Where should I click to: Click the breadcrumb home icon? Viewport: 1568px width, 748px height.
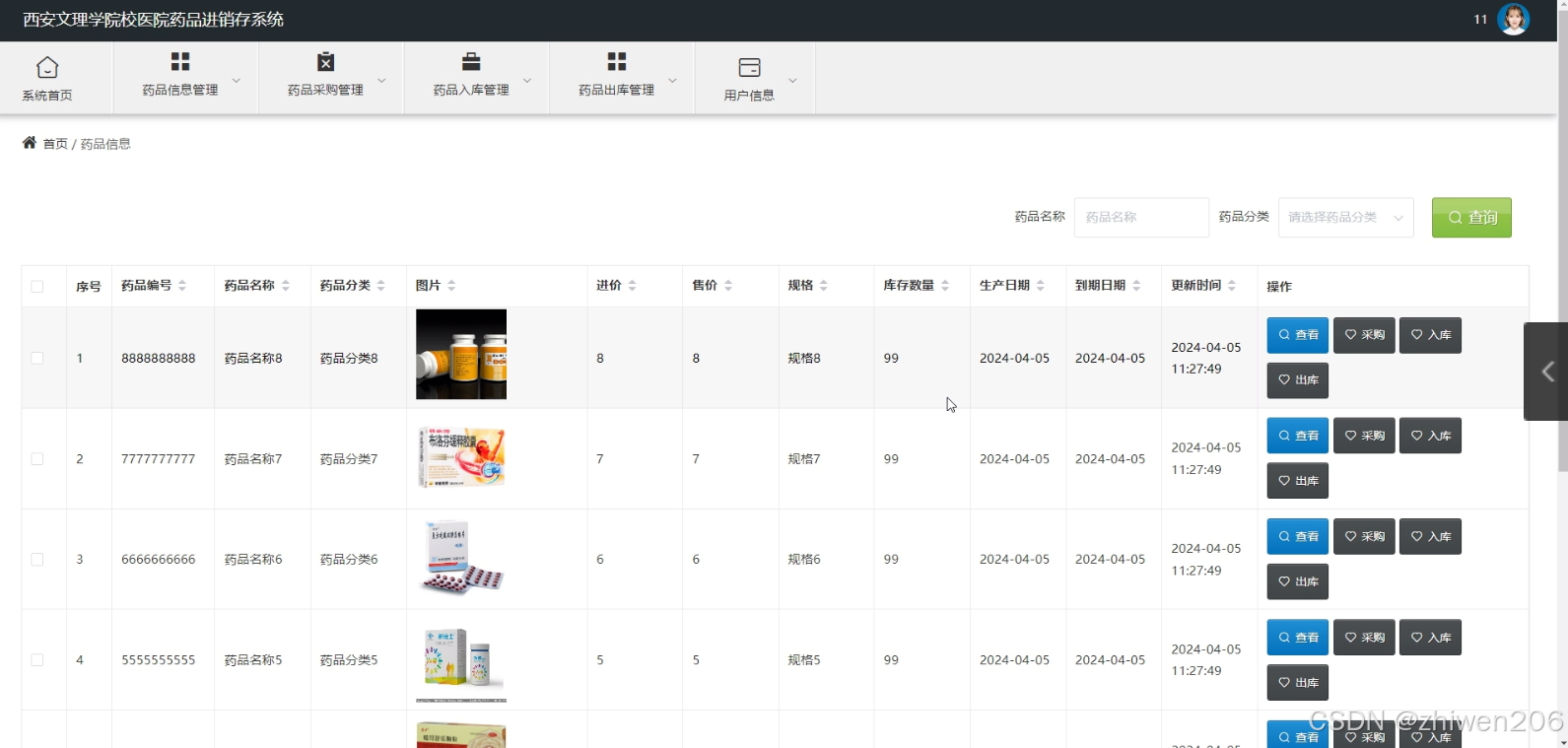tap(30, 143)
